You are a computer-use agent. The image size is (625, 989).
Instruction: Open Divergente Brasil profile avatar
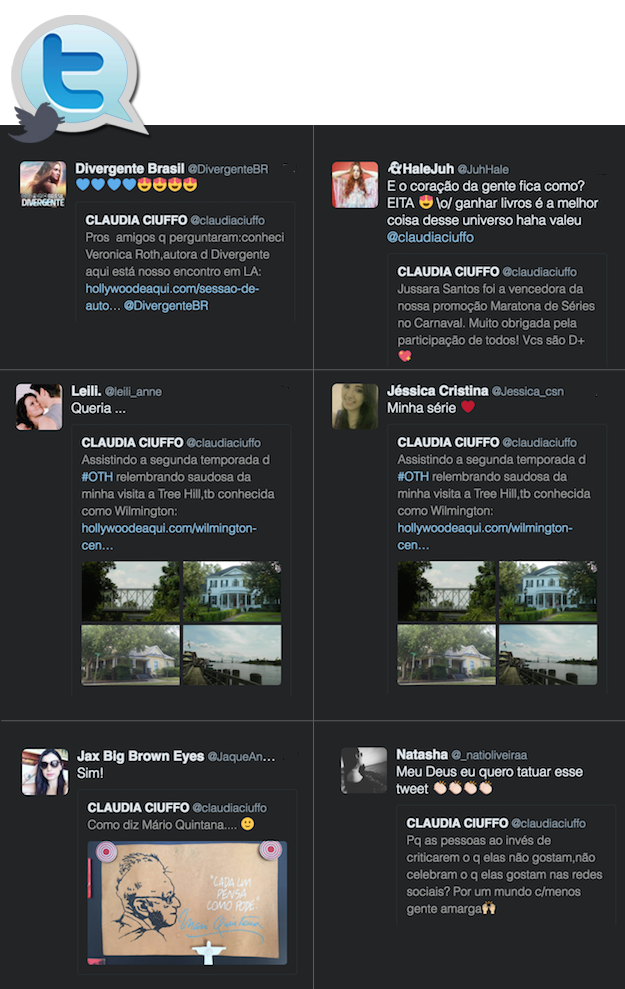click(43, 184)
